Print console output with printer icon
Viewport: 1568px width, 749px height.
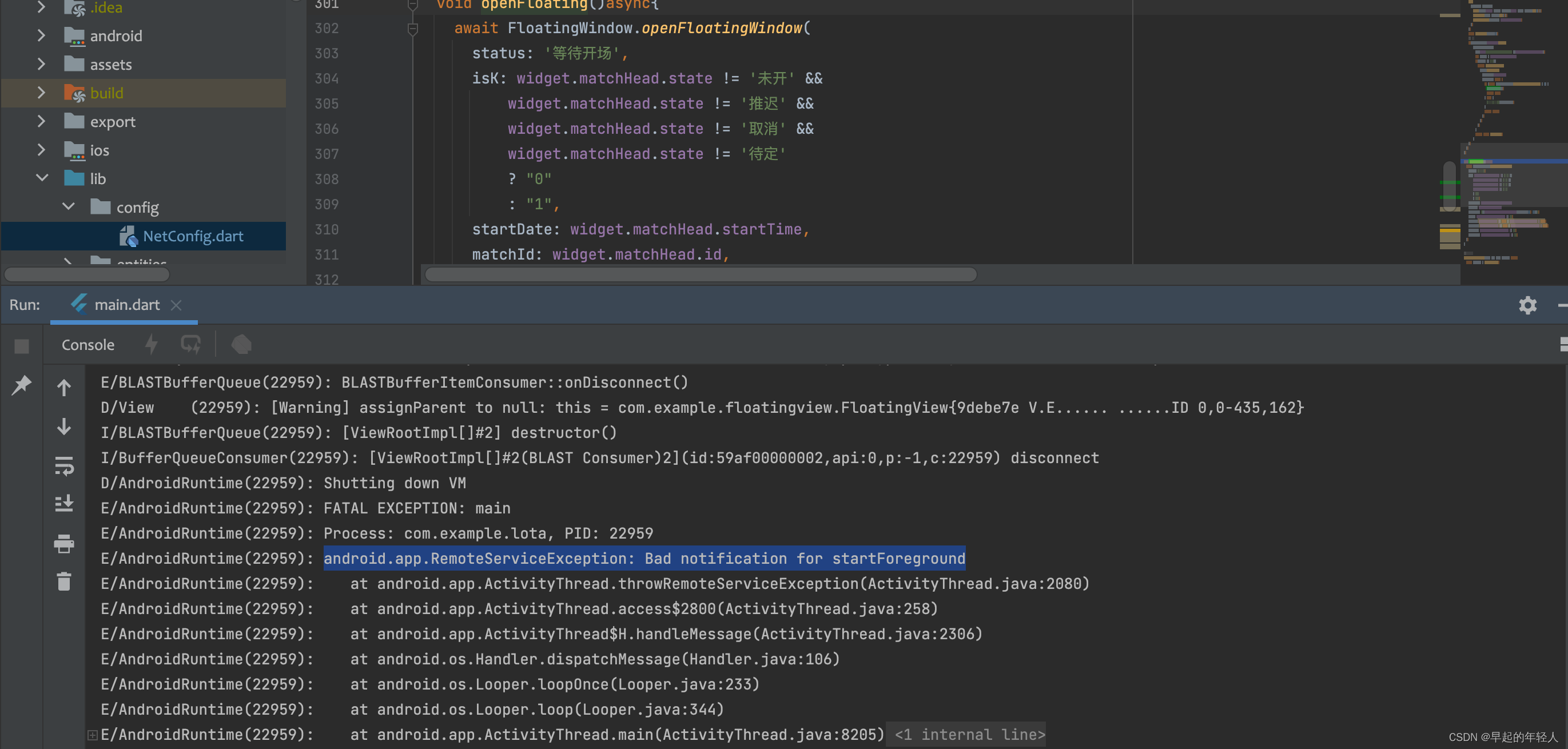pos(64,543)
